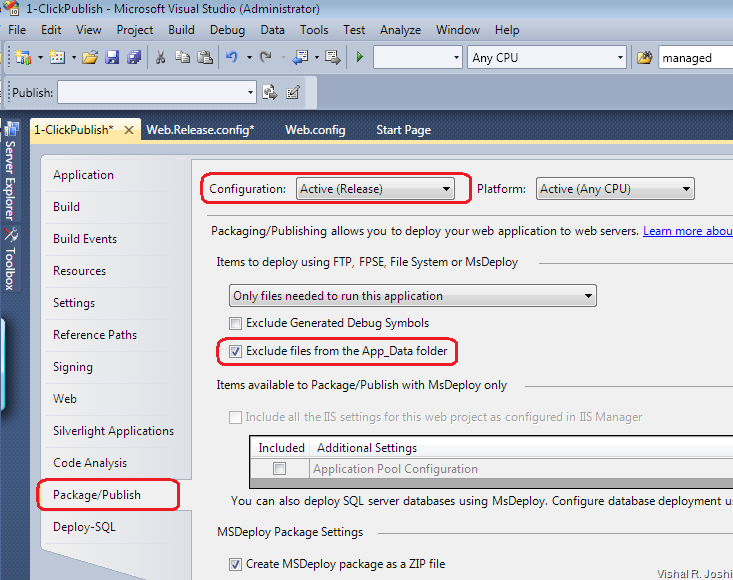
Task: Click the Paste clipboard icon
Action: (x=205, y=58)
